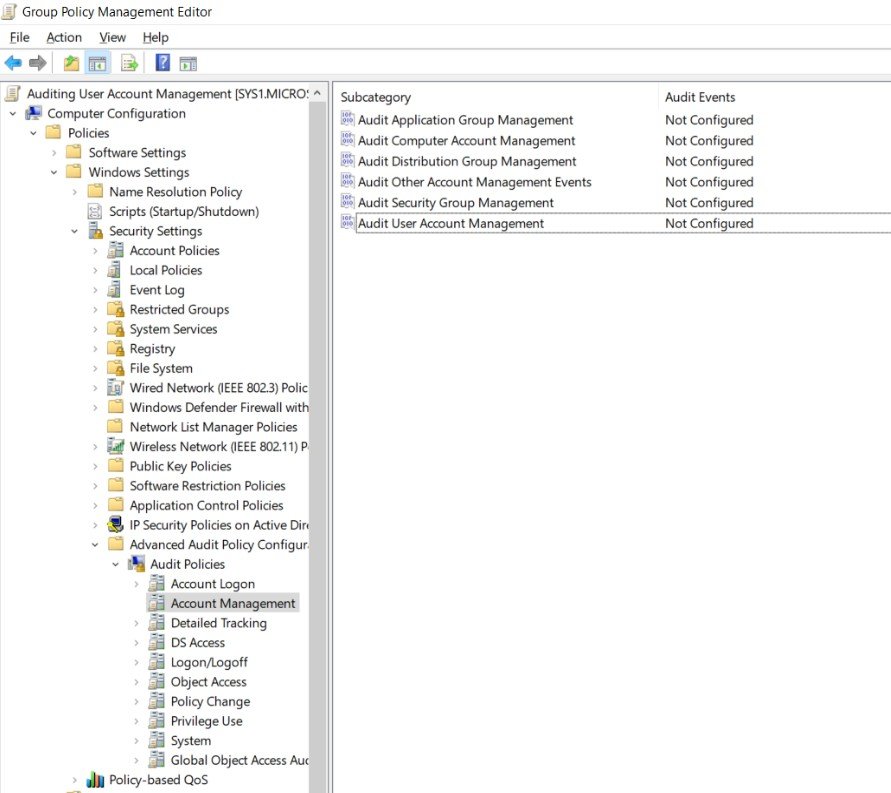Toggle the Show/Hide Action Pane icon
Image resolution: width=891 pixels, height=793 pixels.
click(x=188, y=64)
